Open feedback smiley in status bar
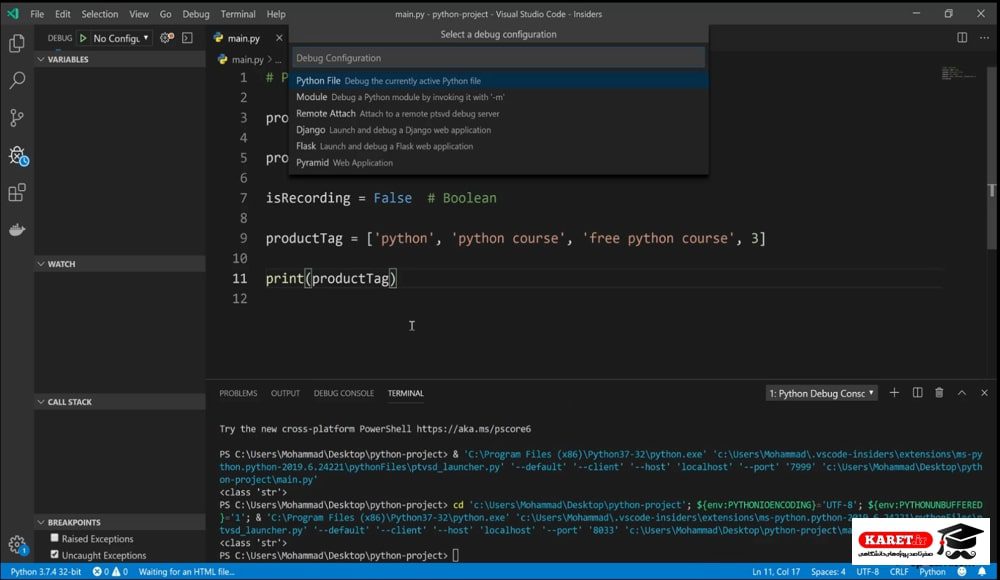 coord(962,572)
